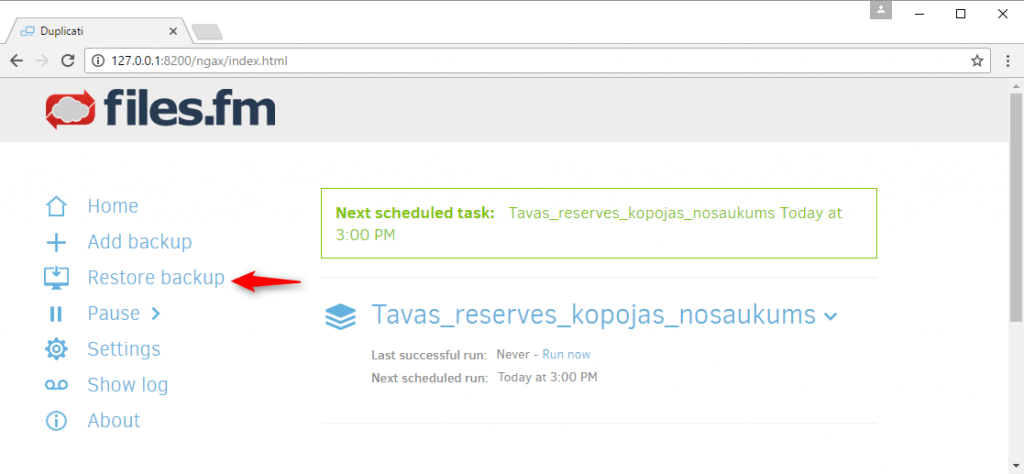Open the Pause menu item
Screen dimensions: 1024x474
coord(114,313)
